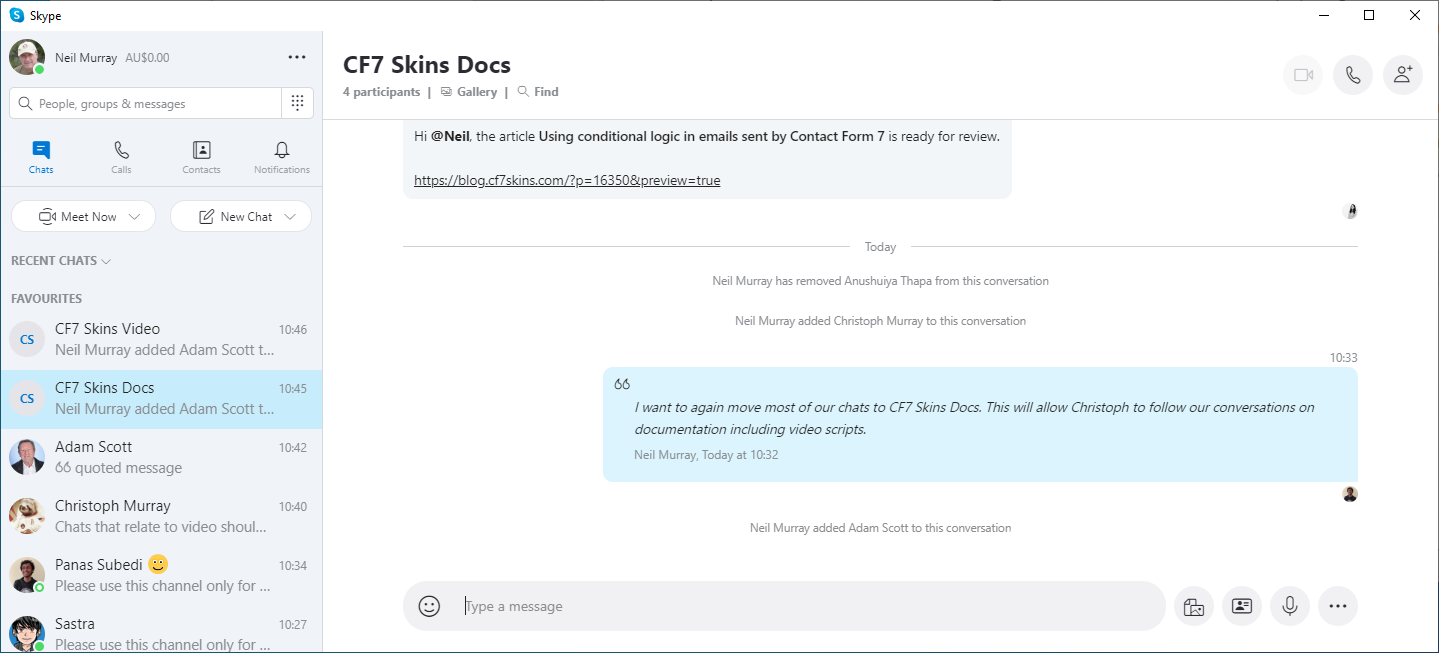Record a voice message

click(1290, 606)
